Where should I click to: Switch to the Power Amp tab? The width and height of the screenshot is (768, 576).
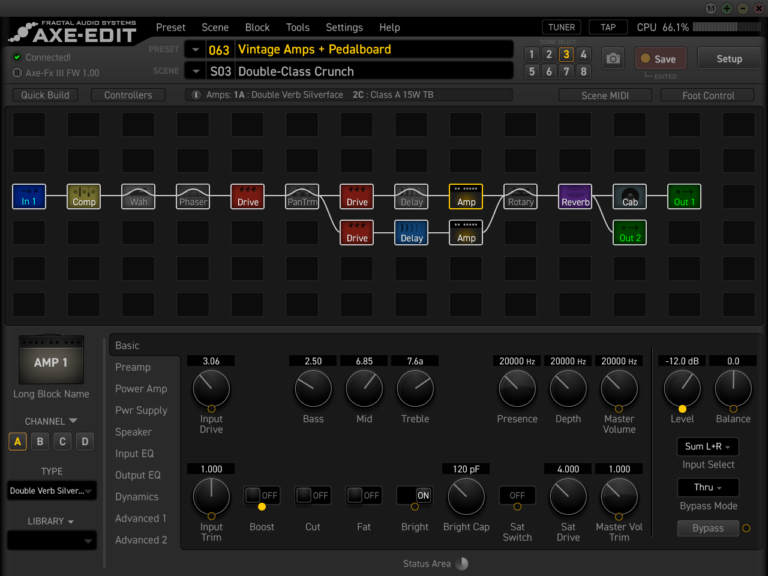pyautogui.click(x=143, y=389)
